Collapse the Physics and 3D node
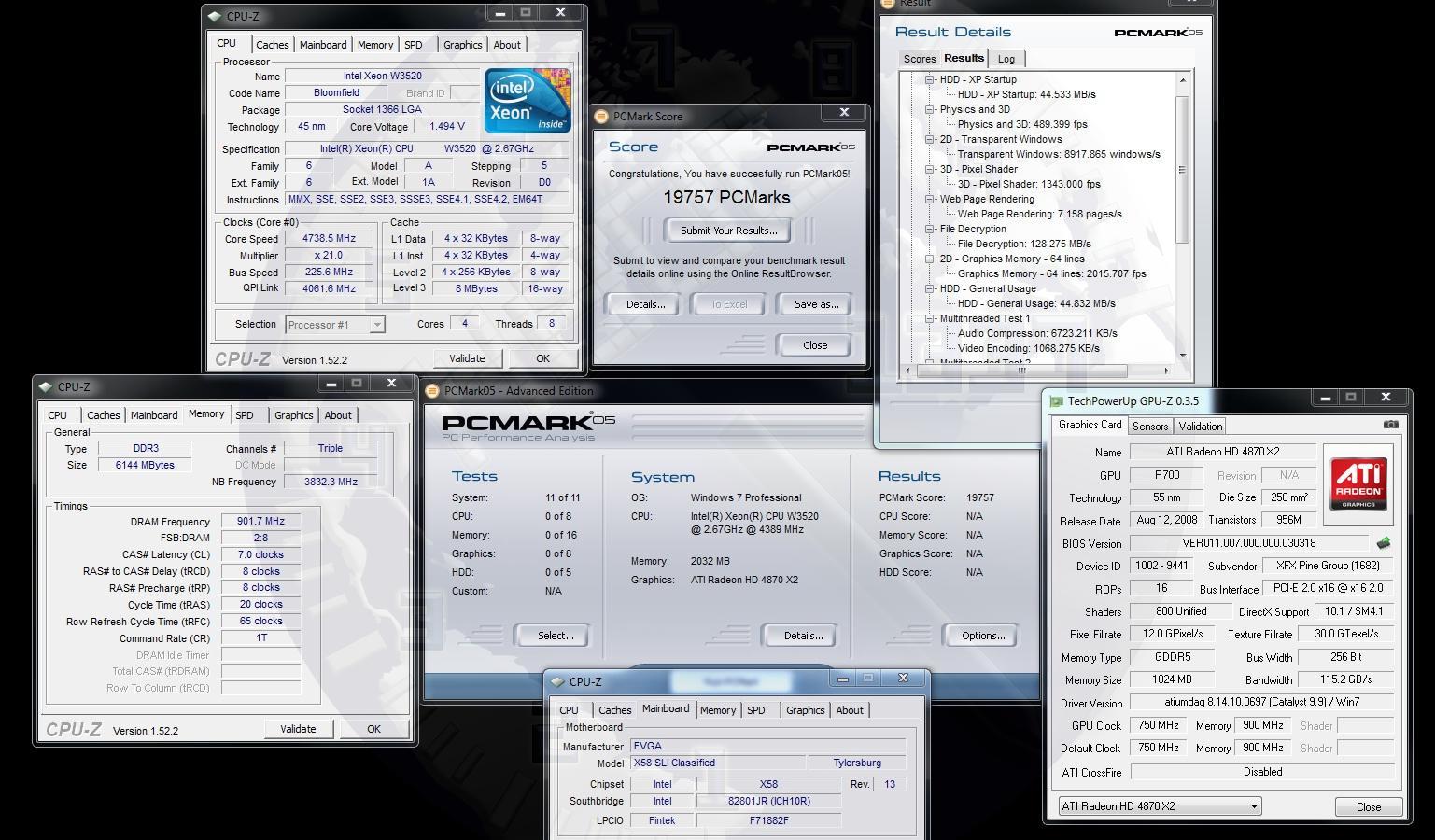1435x840 pixels. coord(930,109)
